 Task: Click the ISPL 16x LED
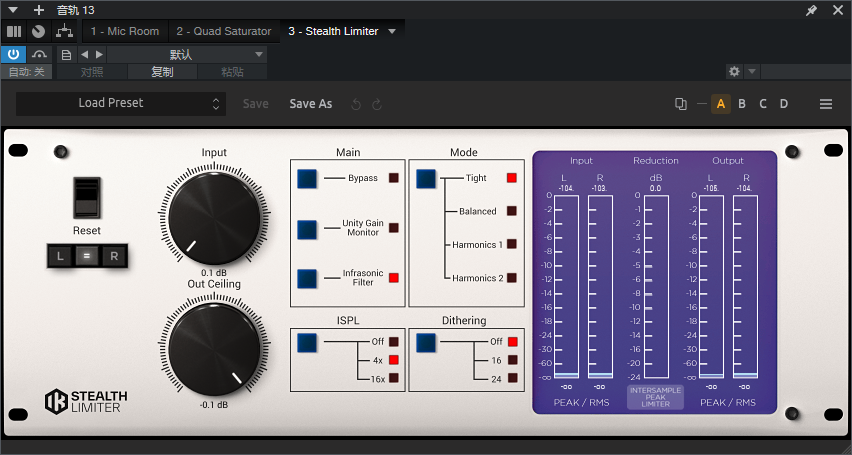click(x=394, y=378)
